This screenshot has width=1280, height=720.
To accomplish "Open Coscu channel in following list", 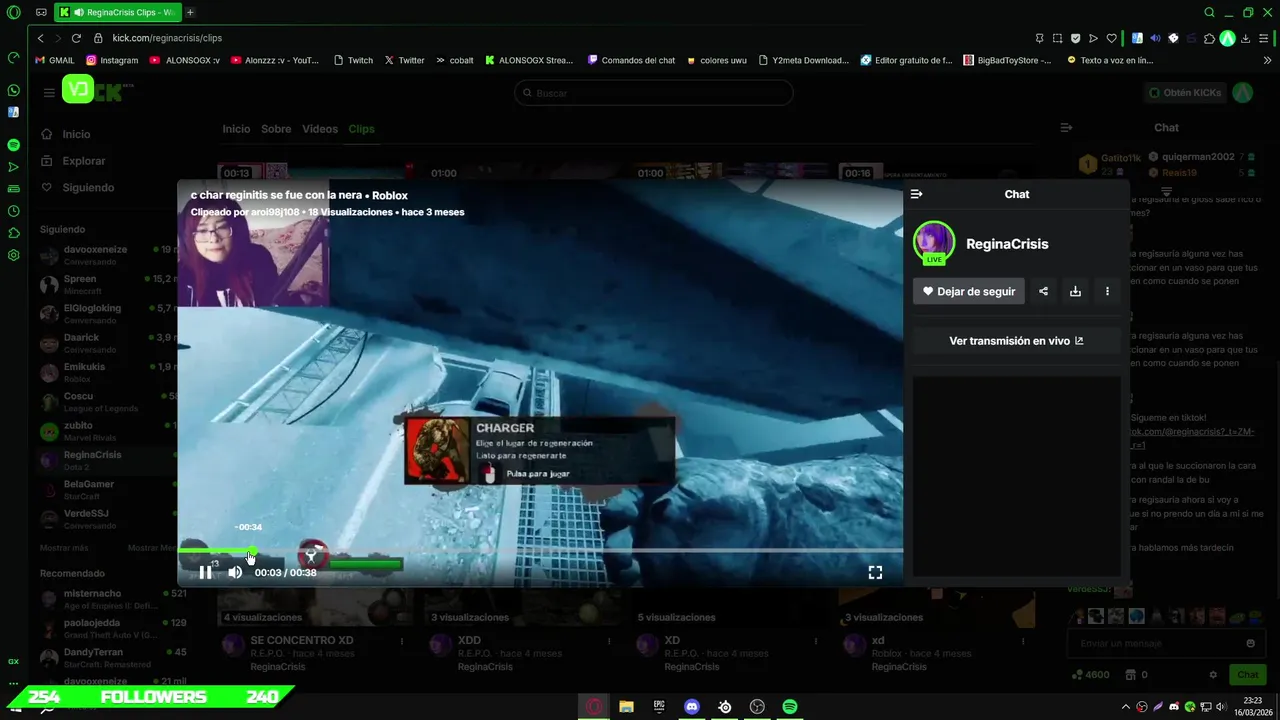I will [108, 402].
